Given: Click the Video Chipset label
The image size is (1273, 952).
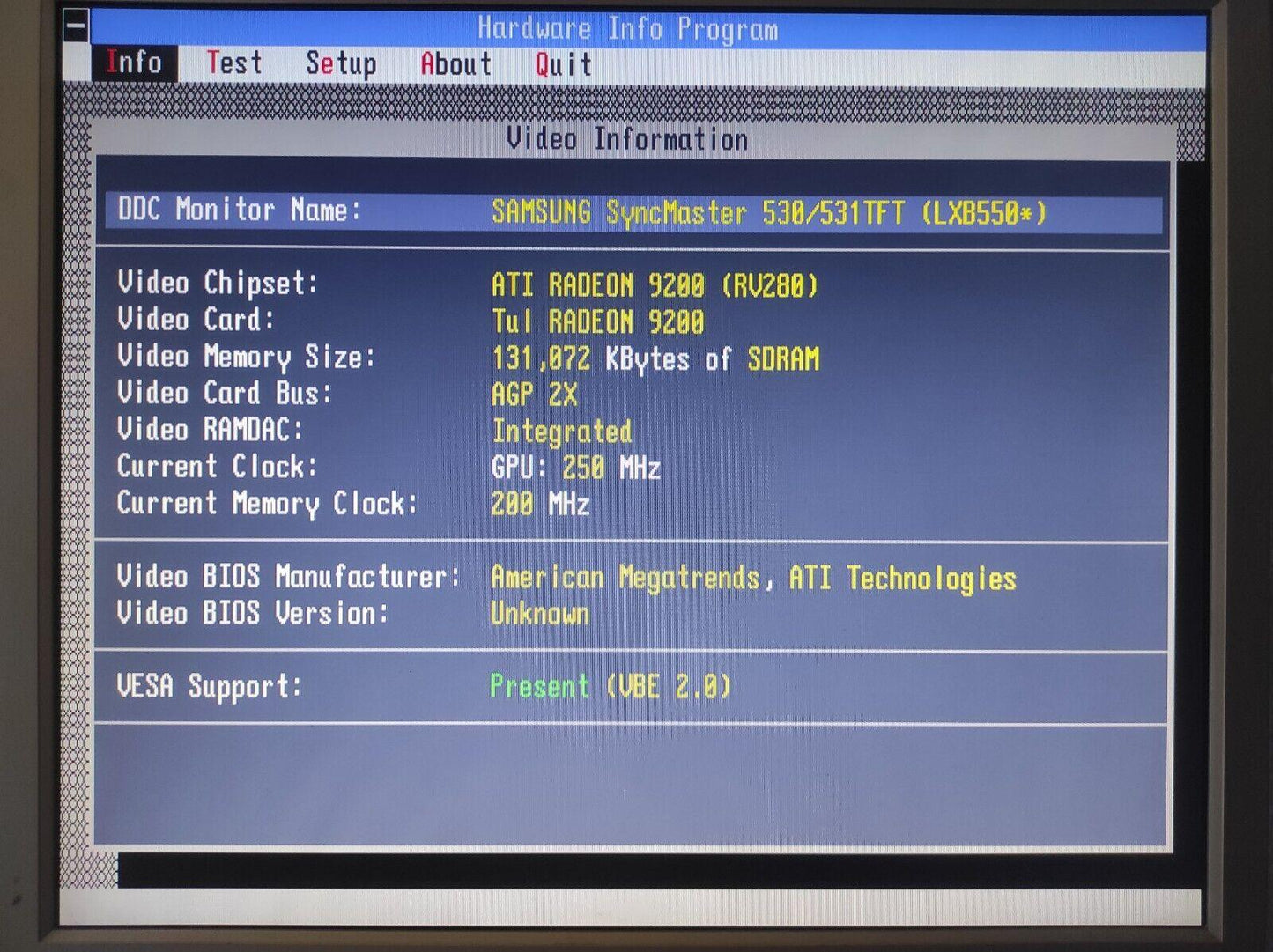Looking at the screenshot, I should pos(218,284).
